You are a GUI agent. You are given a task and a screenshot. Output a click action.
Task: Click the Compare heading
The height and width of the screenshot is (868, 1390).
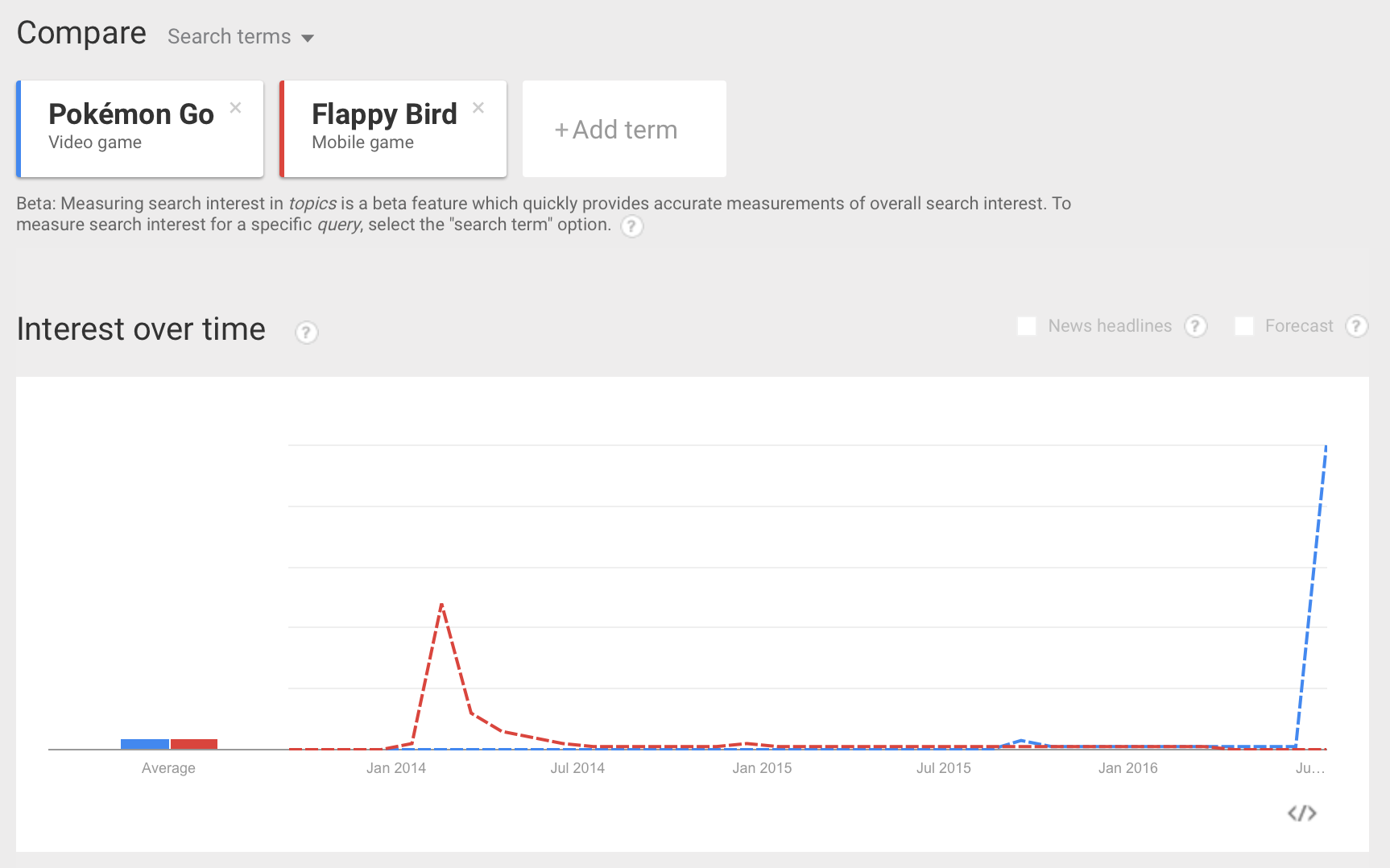click(x=81, y=34)
